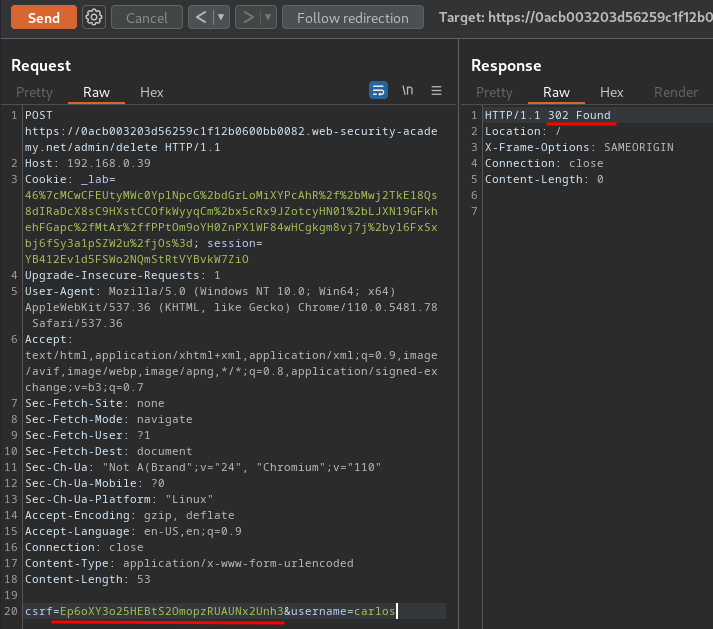Image resolution: width=713 pixels, height=629 pixels.
Task: Click the Request panel heading
Action: point(41,65)
